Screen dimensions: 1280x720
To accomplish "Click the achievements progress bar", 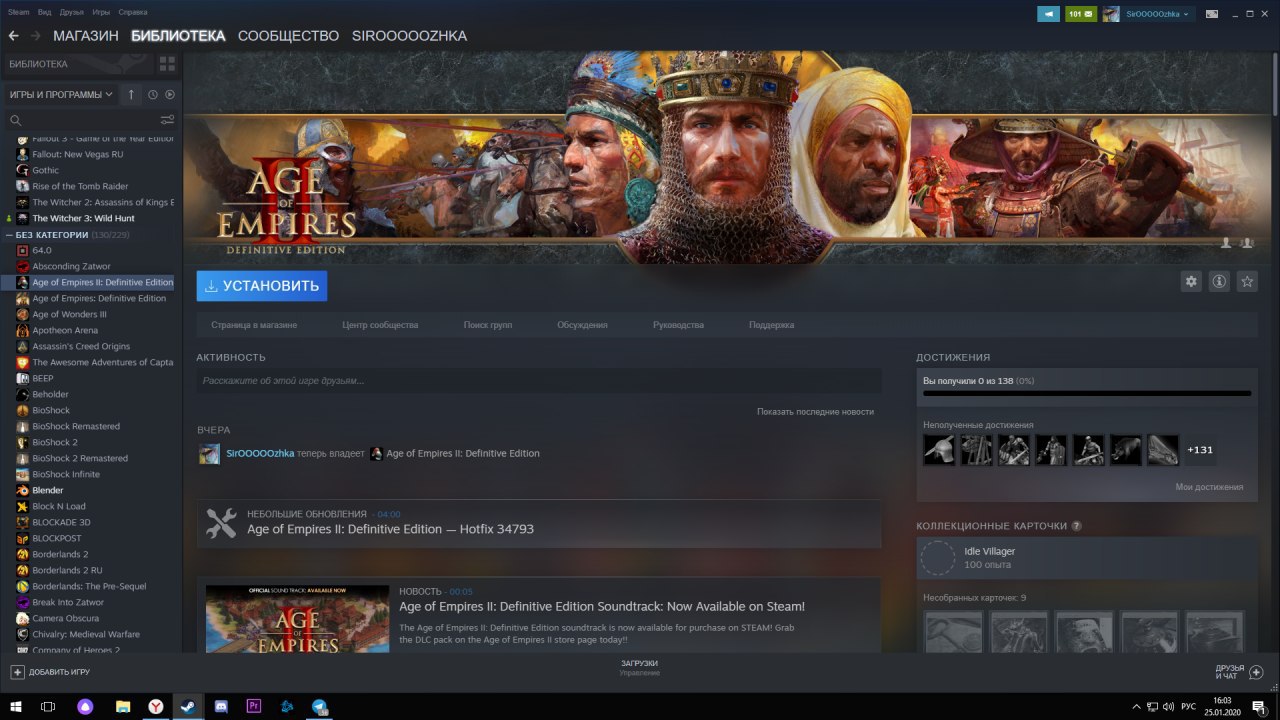I will 1087,394.
